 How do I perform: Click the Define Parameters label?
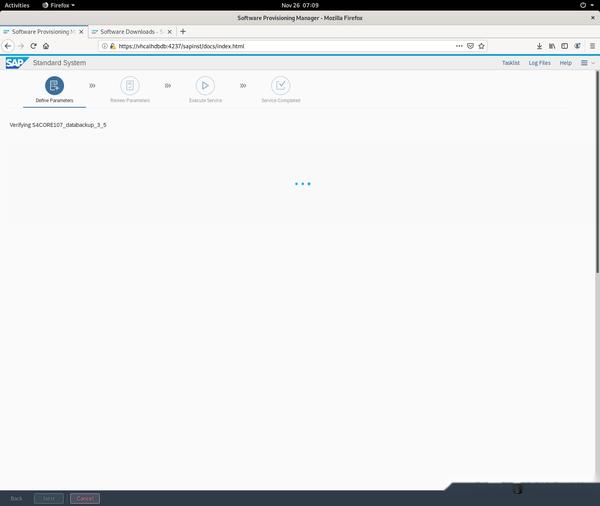[54, 100]
